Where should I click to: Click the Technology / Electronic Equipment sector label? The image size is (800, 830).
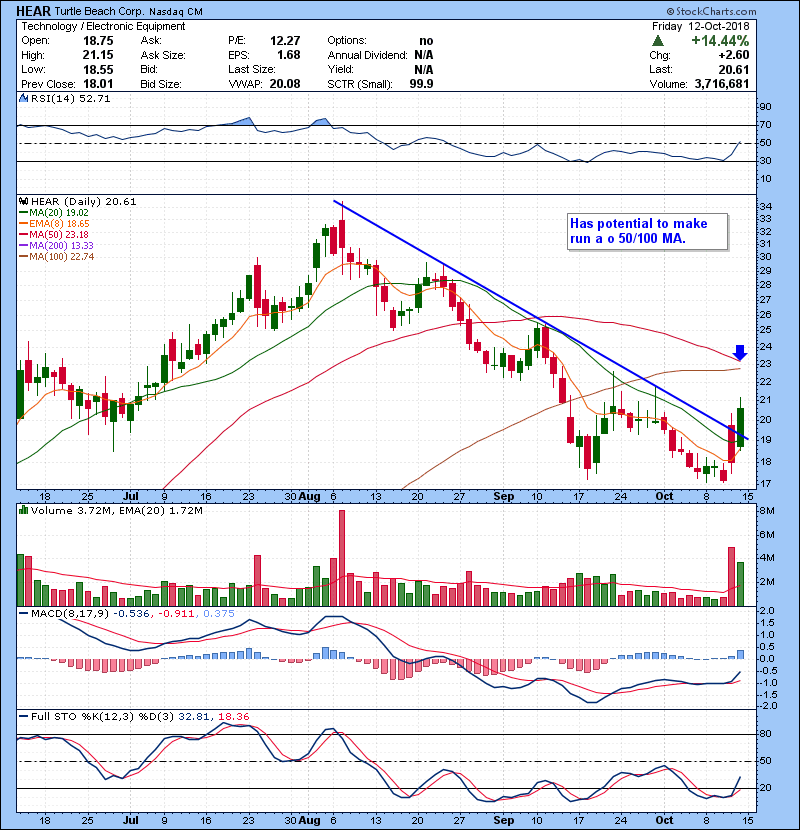tap(88, 26)
